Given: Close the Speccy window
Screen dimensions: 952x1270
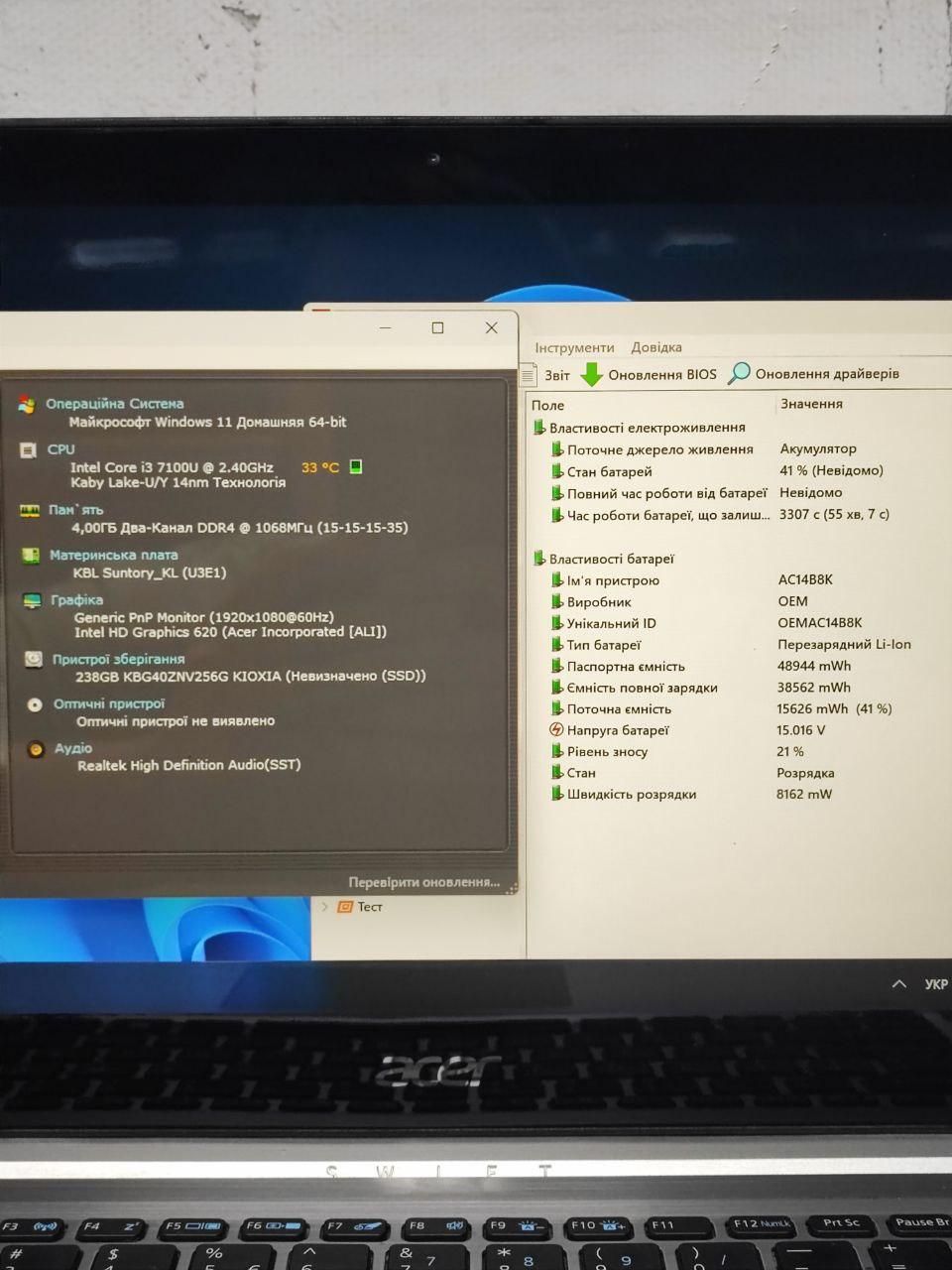Looking at the screenshot, I should pos(491,327).
